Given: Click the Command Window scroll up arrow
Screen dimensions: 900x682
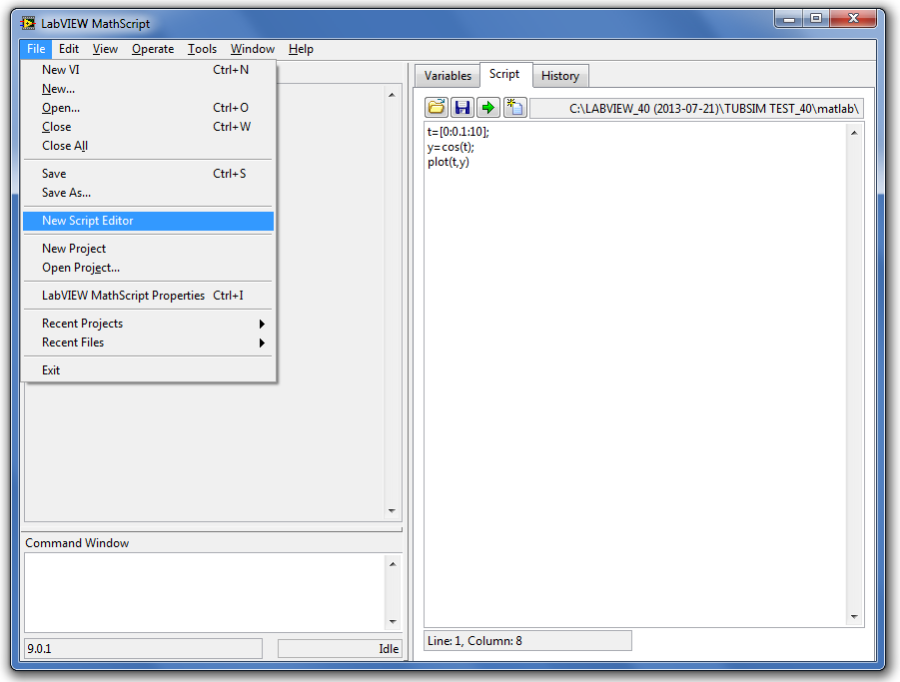Looking at the screenshot, I should (393, 564).
